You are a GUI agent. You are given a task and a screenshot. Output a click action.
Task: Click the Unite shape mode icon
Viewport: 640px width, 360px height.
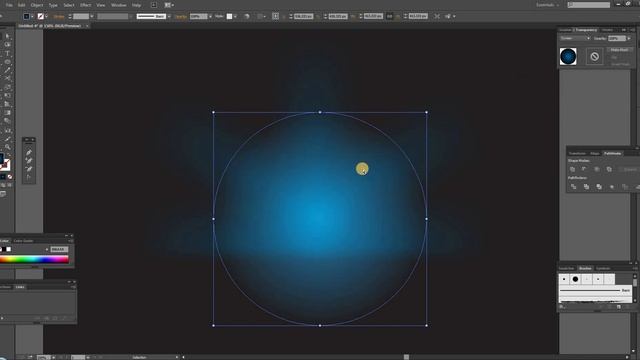click(572, 169)
